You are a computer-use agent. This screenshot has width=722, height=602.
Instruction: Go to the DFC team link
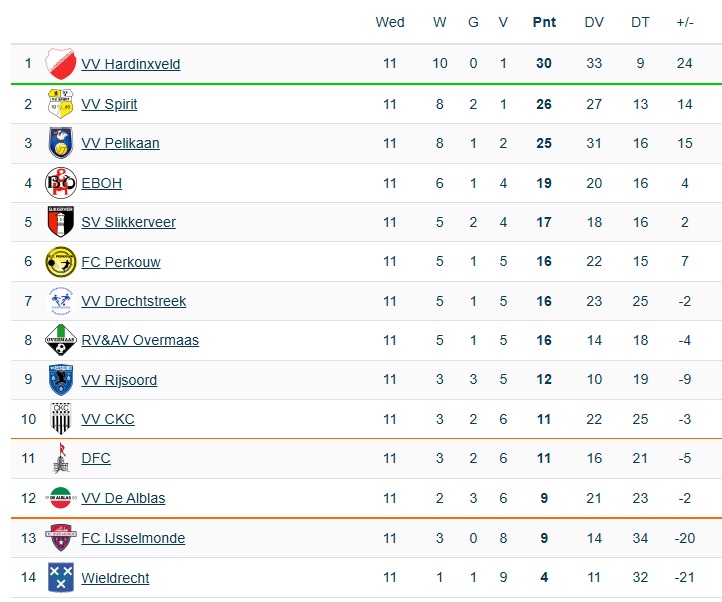(96, 459)
